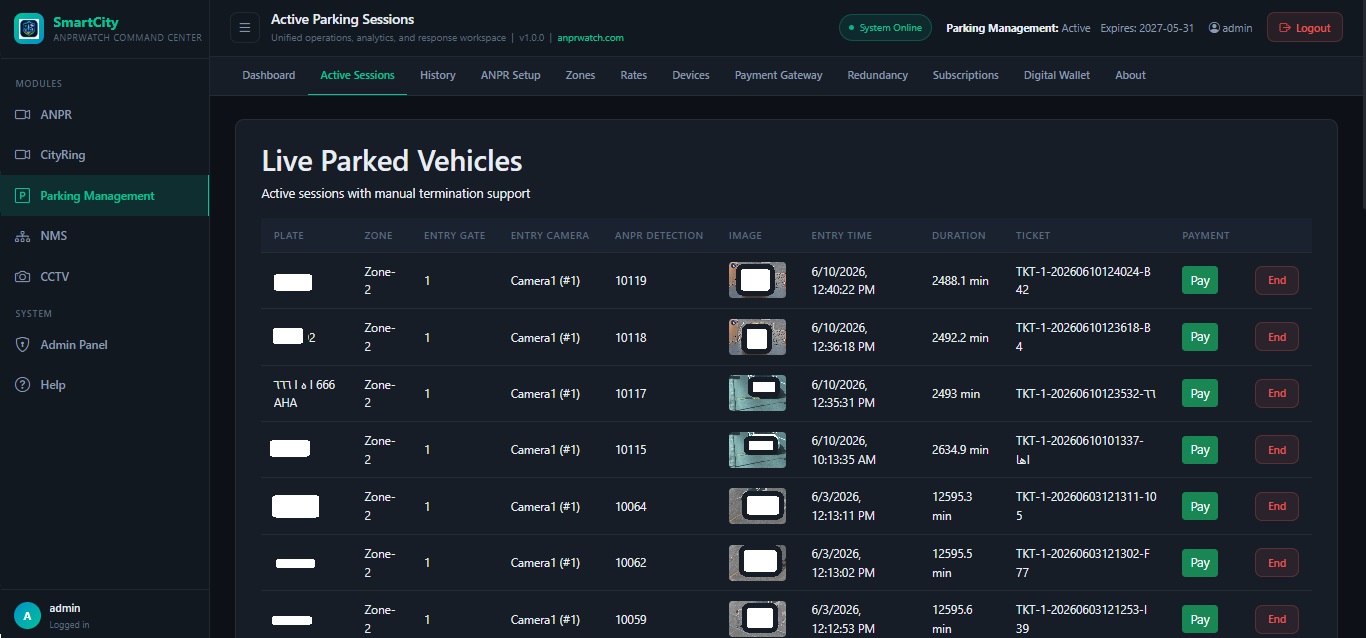Click the DURATION column header
The width and height of the screenshot is (1366, 638).
tap(958, 236)
